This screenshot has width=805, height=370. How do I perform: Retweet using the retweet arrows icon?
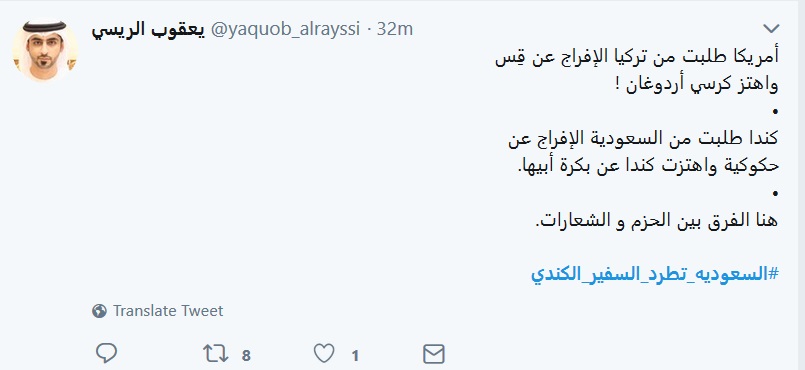(216, 354)
